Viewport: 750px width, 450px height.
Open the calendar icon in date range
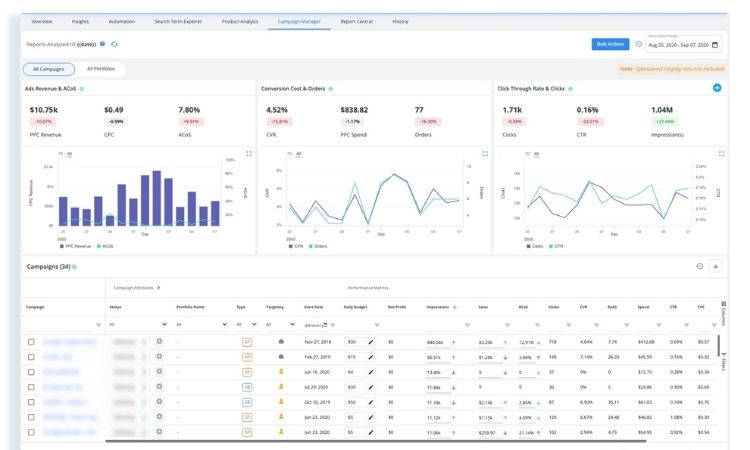(715, 45)
